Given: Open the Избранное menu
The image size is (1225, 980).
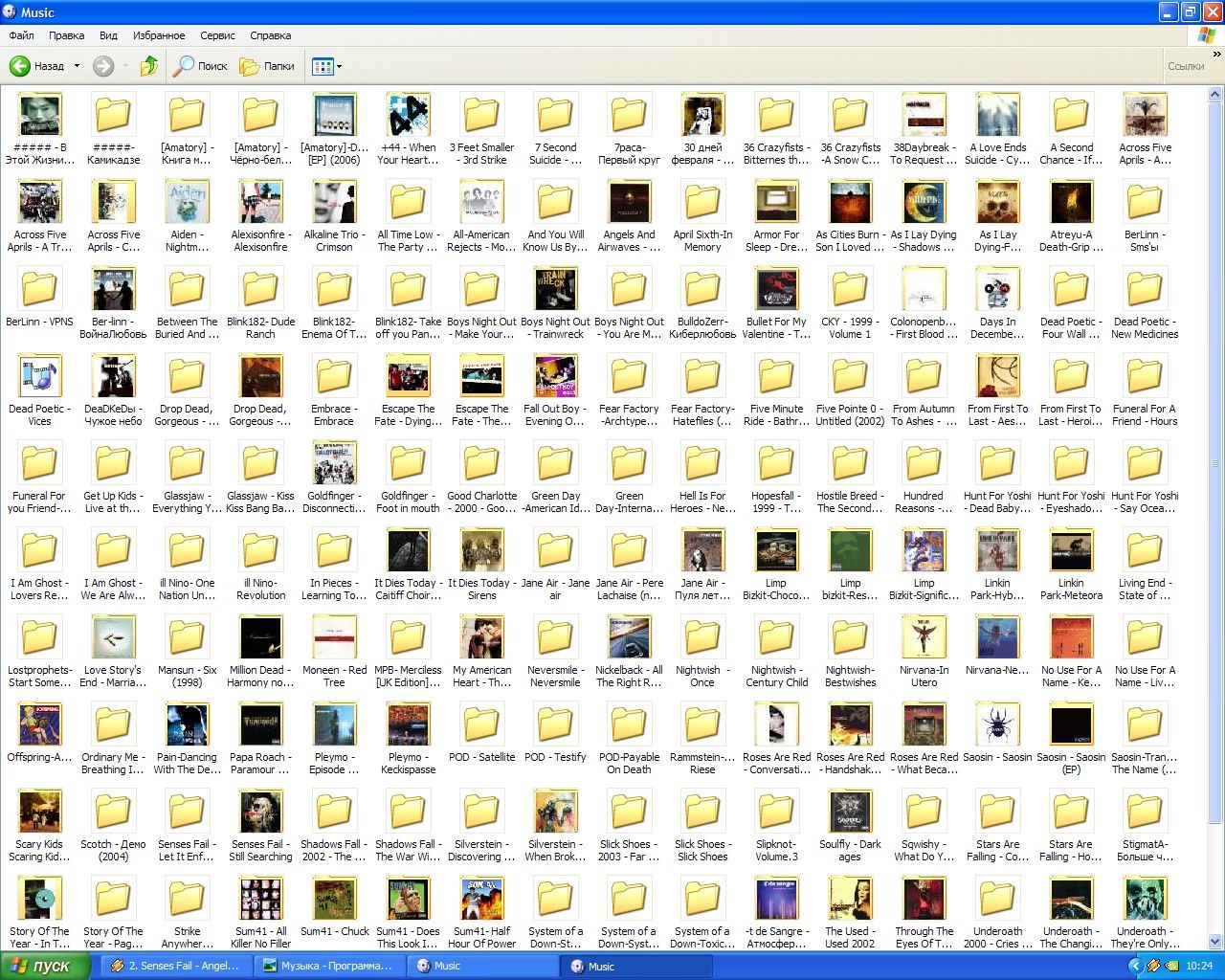Looking at the screenshot, I should click(x=159, y=35).
